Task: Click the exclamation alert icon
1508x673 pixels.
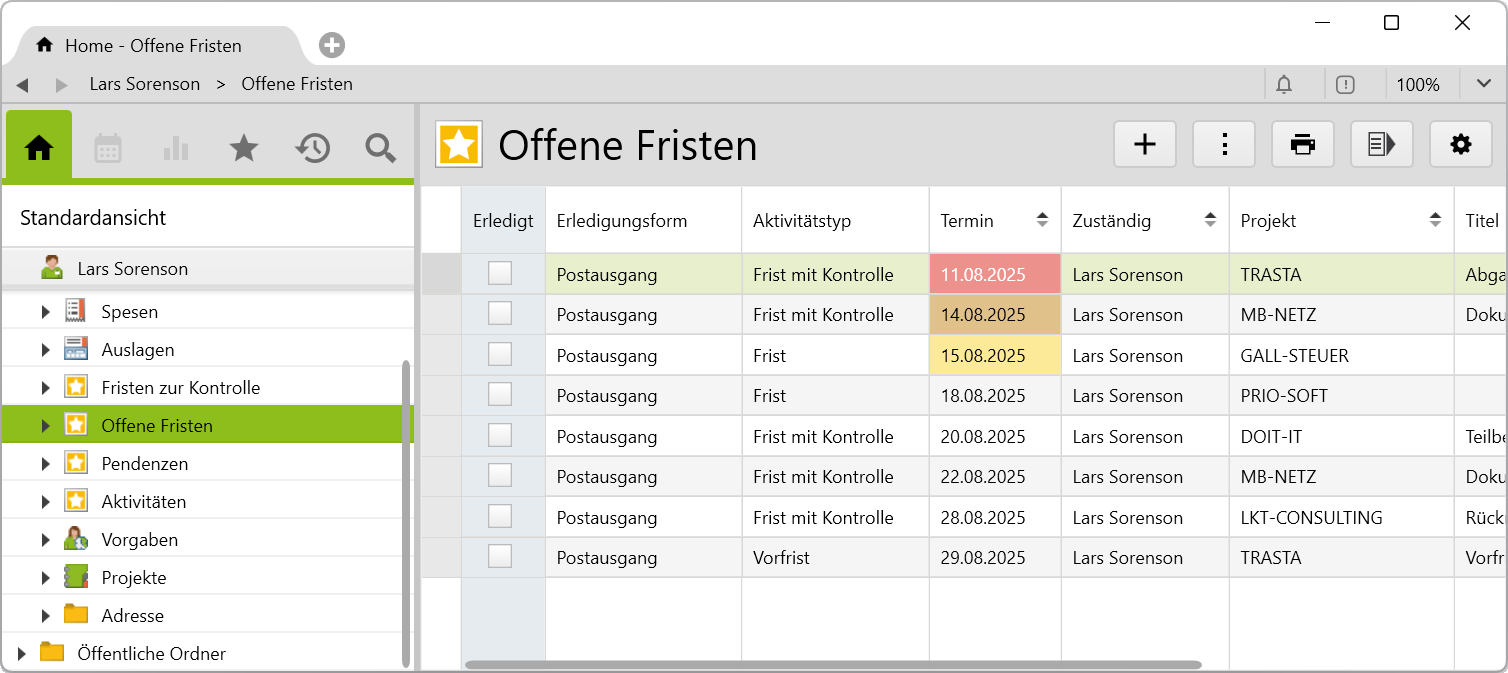Action: pyautogui.click(x=1345, y=85)
